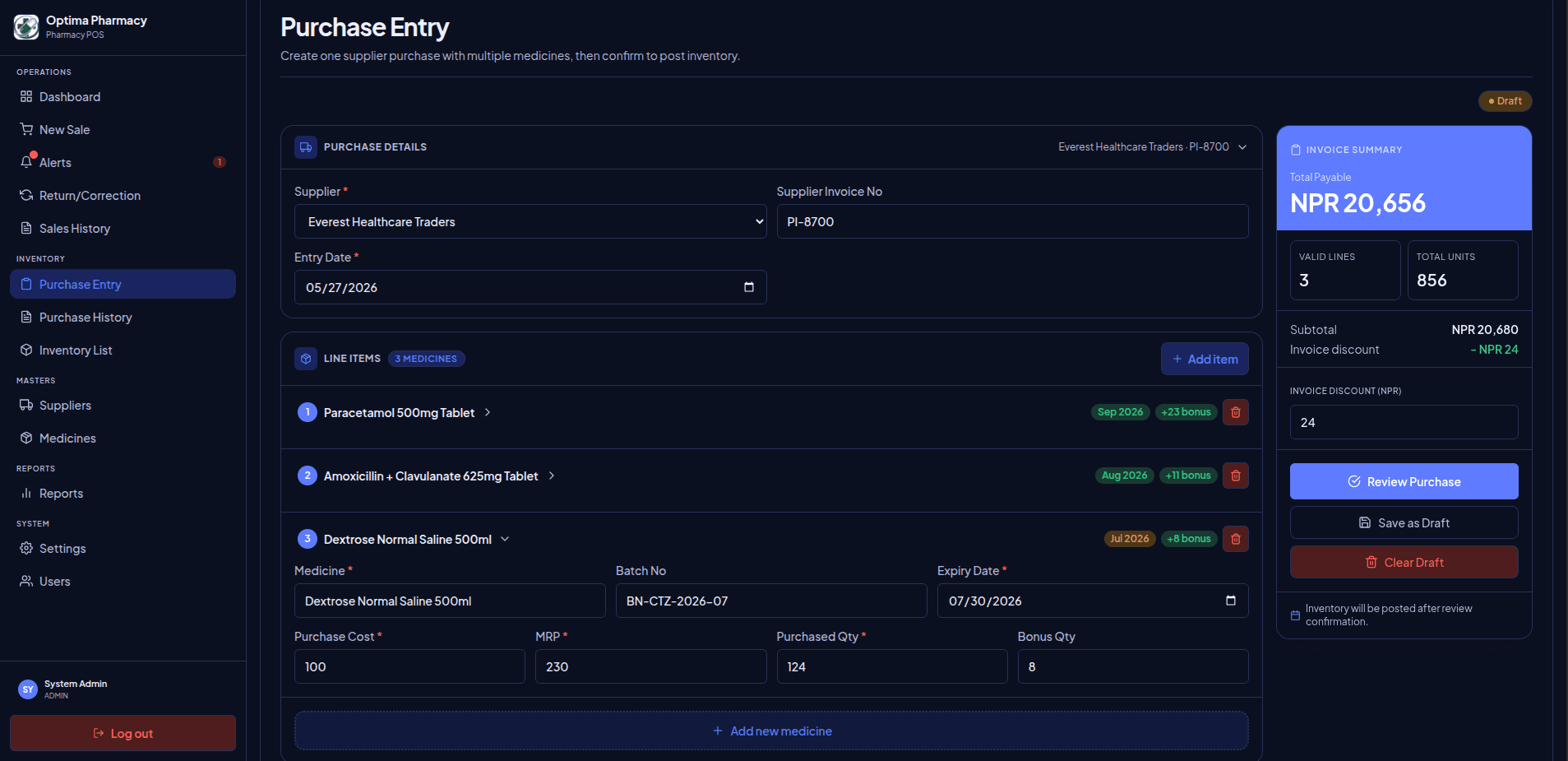Click the Settings gear icon
Image resolution: width=1568 pixels, height=761 pixels.
coord(26,548)
